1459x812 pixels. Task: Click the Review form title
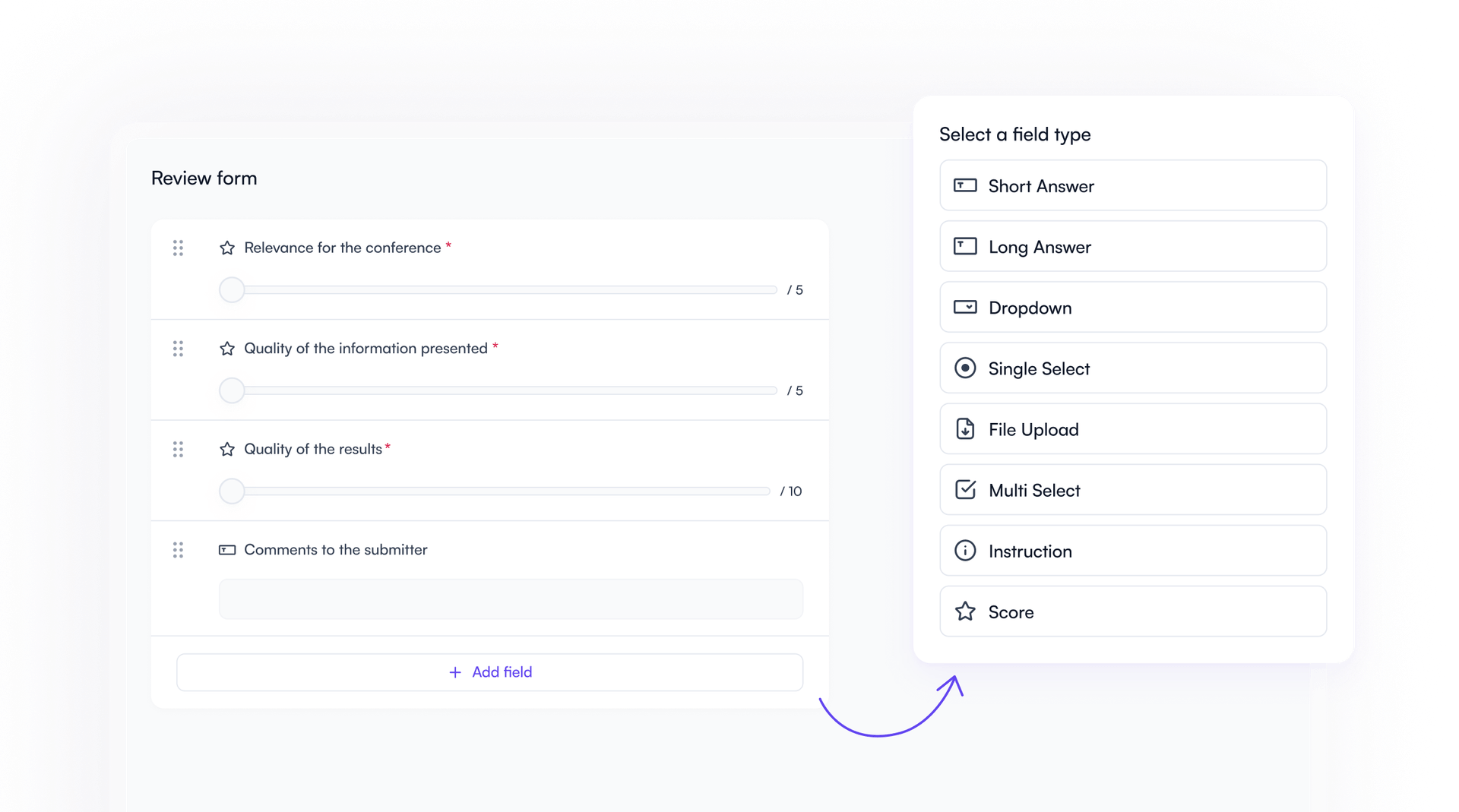click(x=204, y=178)
